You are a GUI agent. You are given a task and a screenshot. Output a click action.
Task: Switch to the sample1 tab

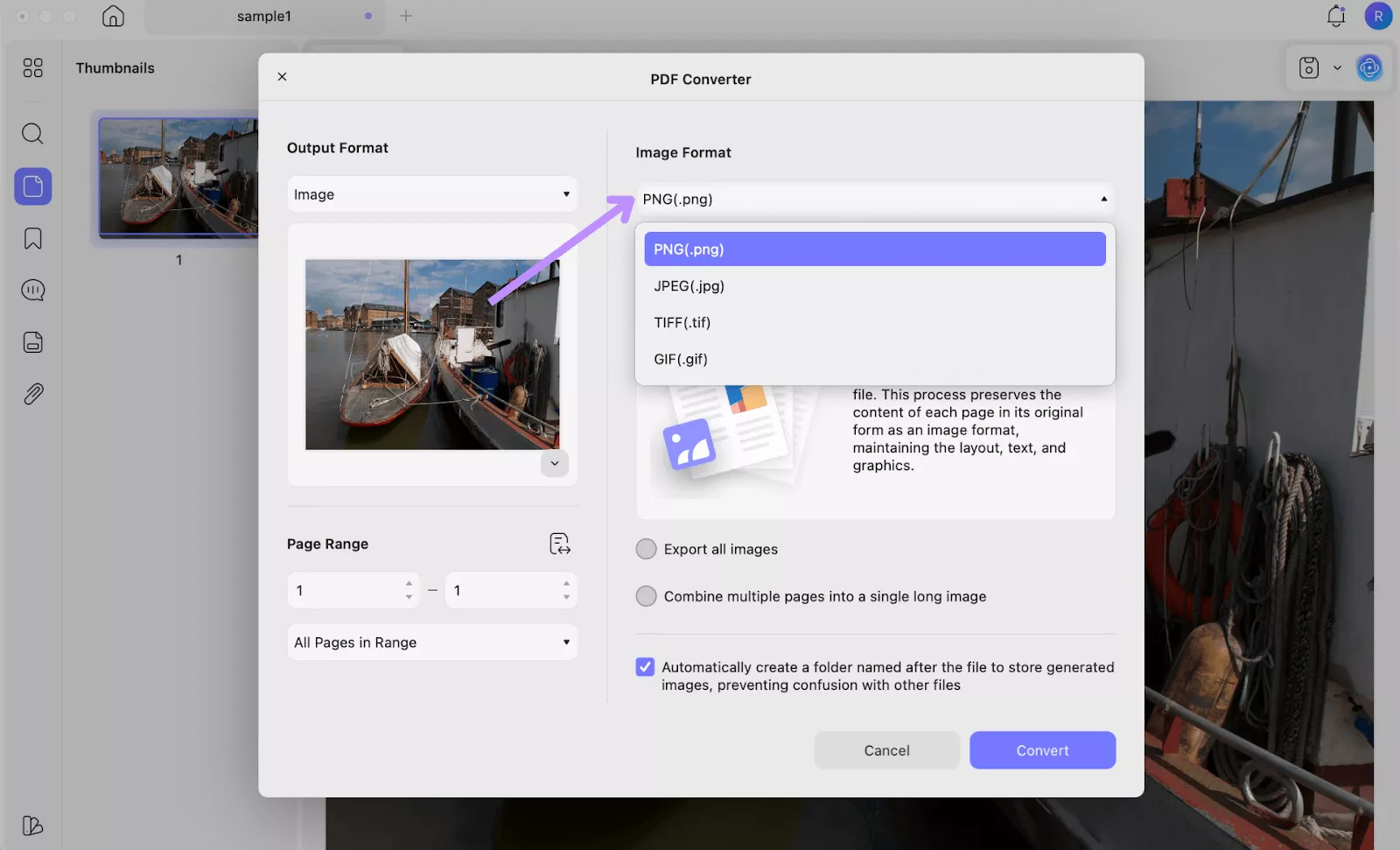coord(262,16)
